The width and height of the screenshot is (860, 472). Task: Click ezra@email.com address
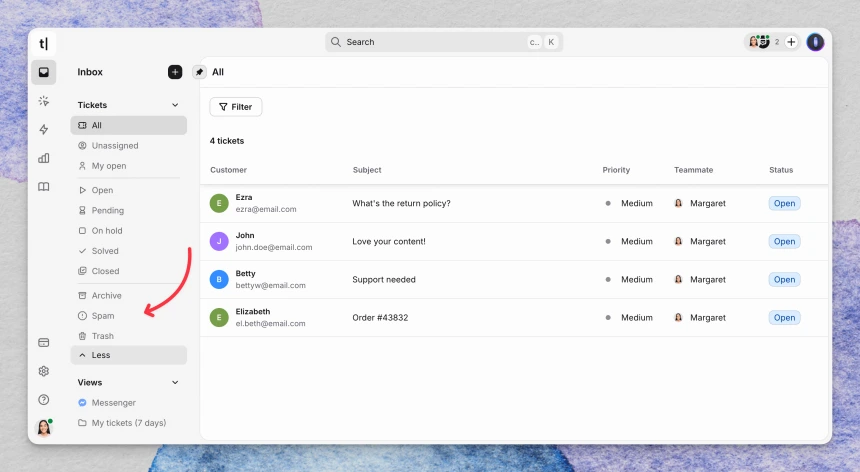pyautogui.click(x=266, y=209)
